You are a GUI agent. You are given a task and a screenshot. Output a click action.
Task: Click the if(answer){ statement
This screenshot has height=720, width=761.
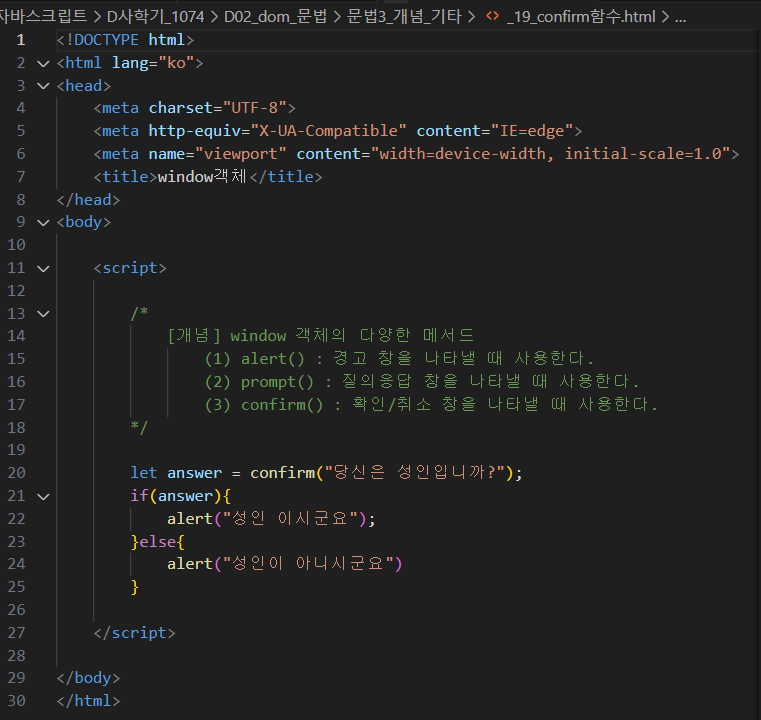(181, 496)
